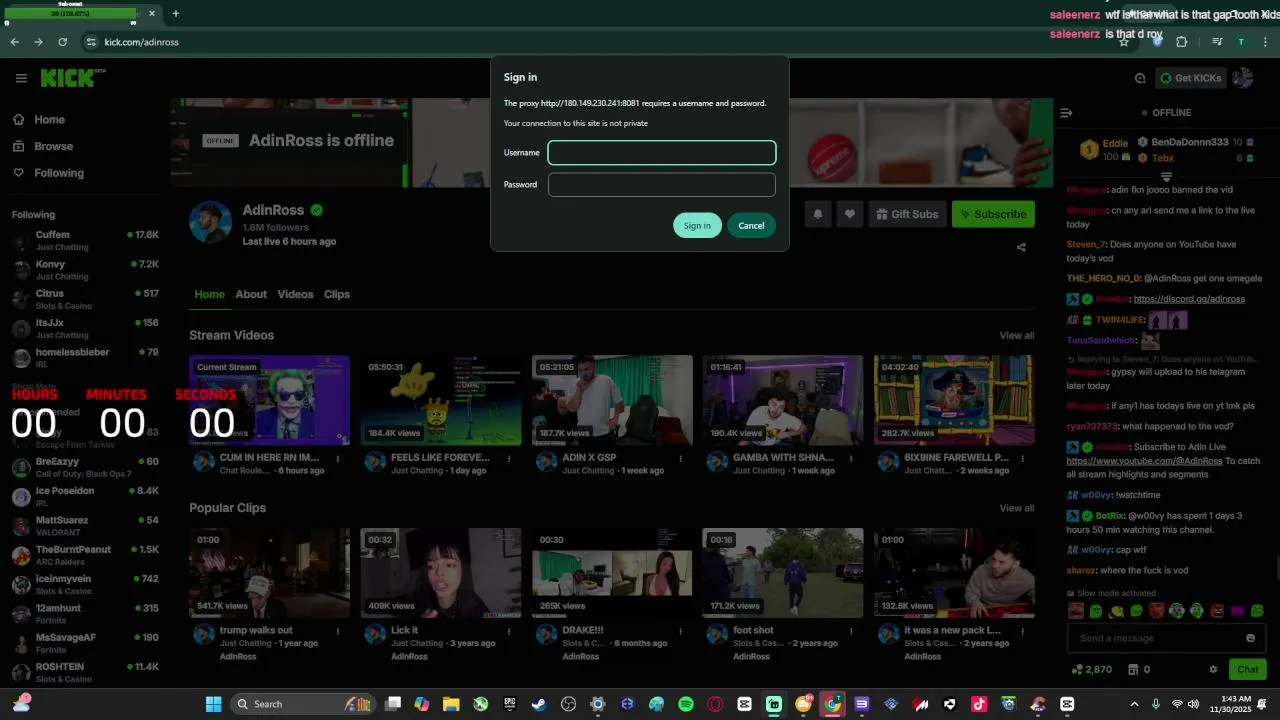Screen dimensions: 1280x720
Task: Open options for DRAKE!!! clip
Action: (x=680, y=631)
